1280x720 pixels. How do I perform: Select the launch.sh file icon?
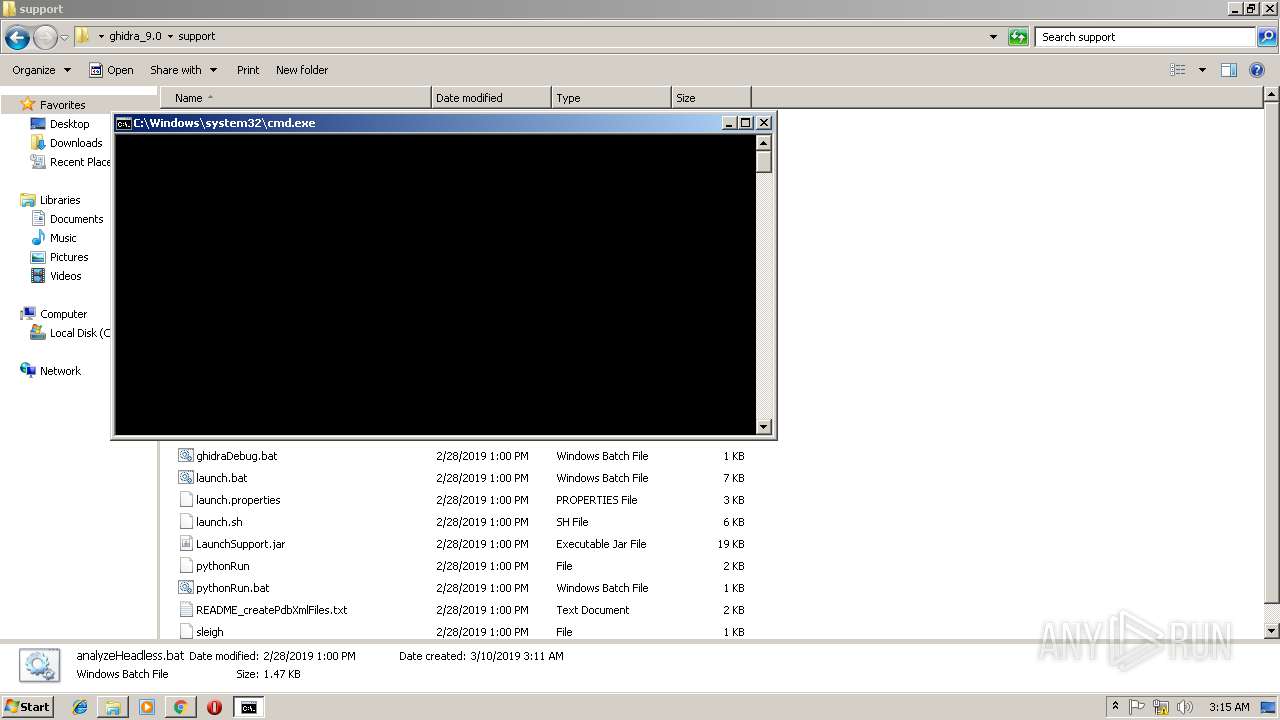(186, 522)
